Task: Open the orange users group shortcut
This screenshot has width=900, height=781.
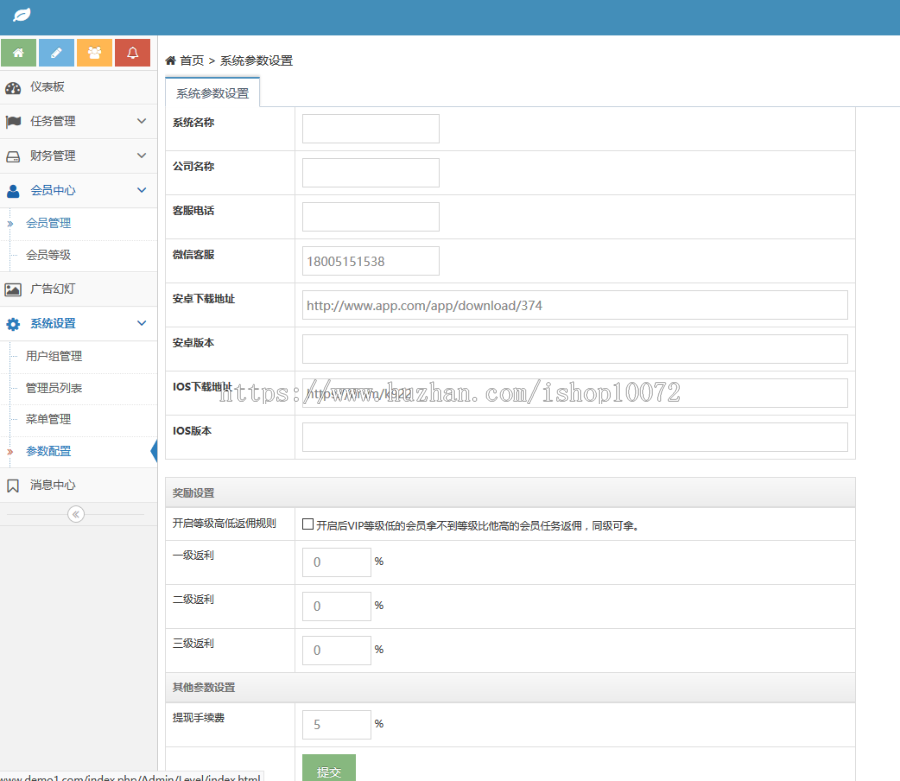Action: [94, 53]
